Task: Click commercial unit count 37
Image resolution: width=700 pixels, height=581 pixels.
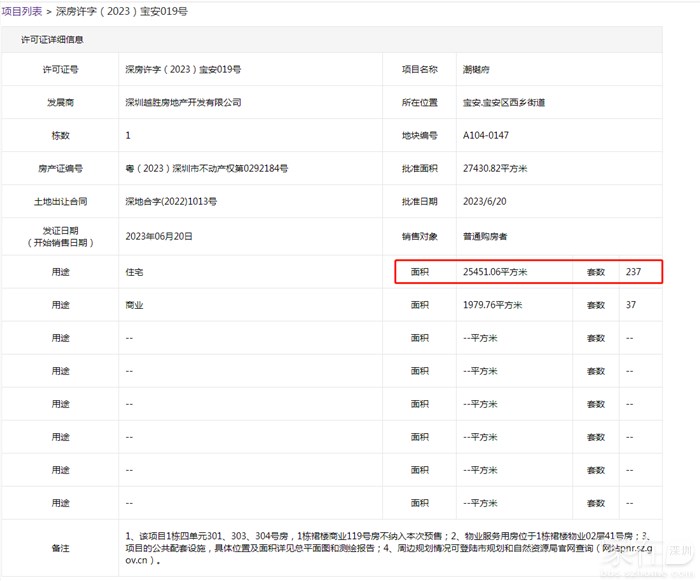Action: point(631,305)
